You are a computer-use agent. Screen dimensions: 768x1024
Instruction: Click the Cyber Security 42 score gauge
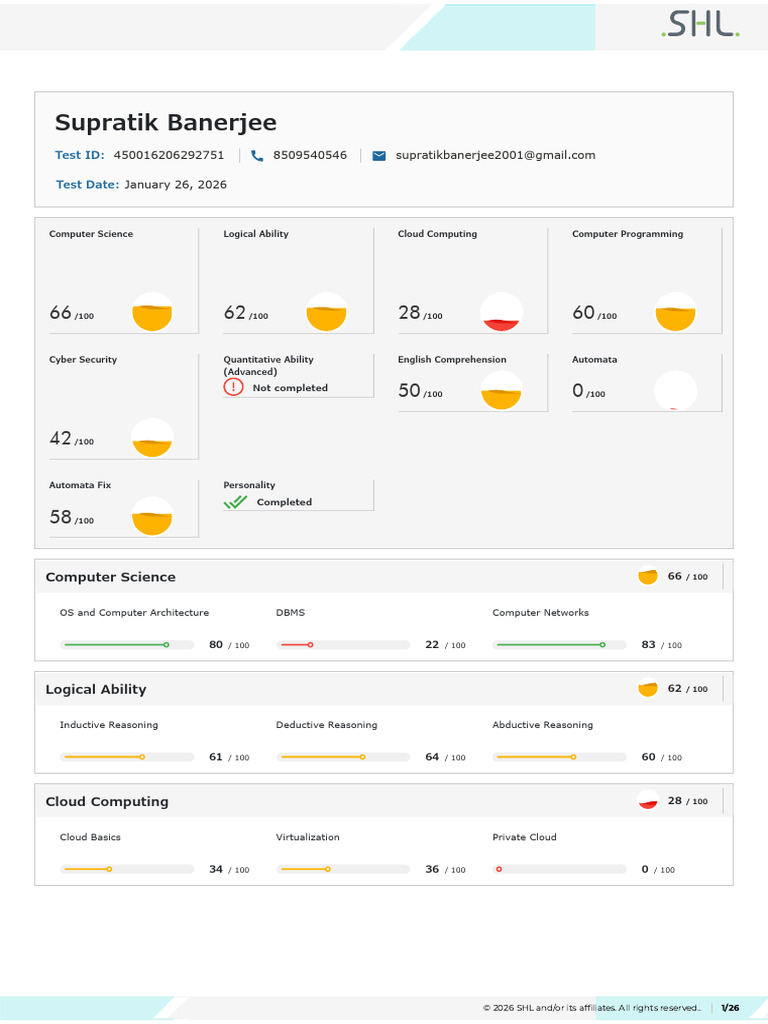152,437
